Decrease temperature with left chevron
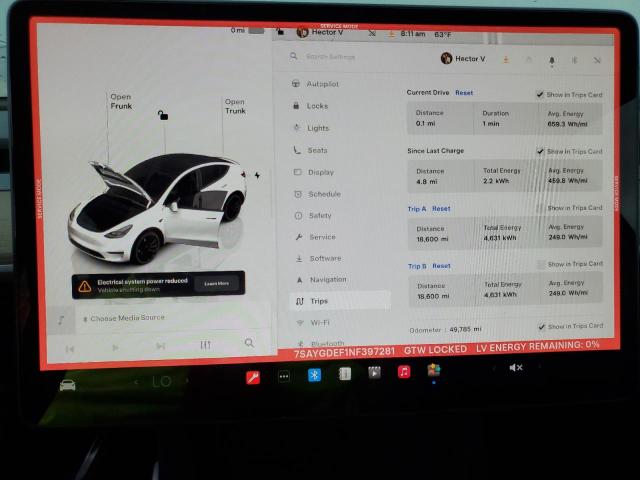The image size is (640, 480). (136, 382)
